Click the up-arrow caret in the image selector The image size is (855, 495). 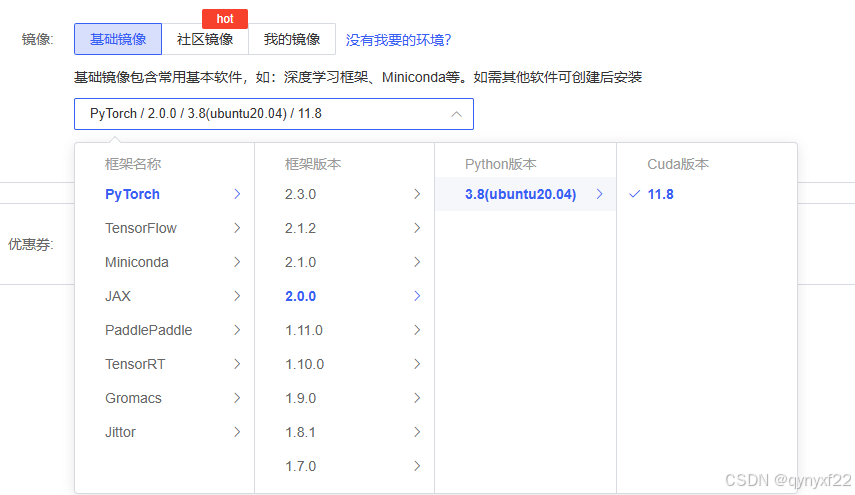pyautogui.click(x=456, y=114)
